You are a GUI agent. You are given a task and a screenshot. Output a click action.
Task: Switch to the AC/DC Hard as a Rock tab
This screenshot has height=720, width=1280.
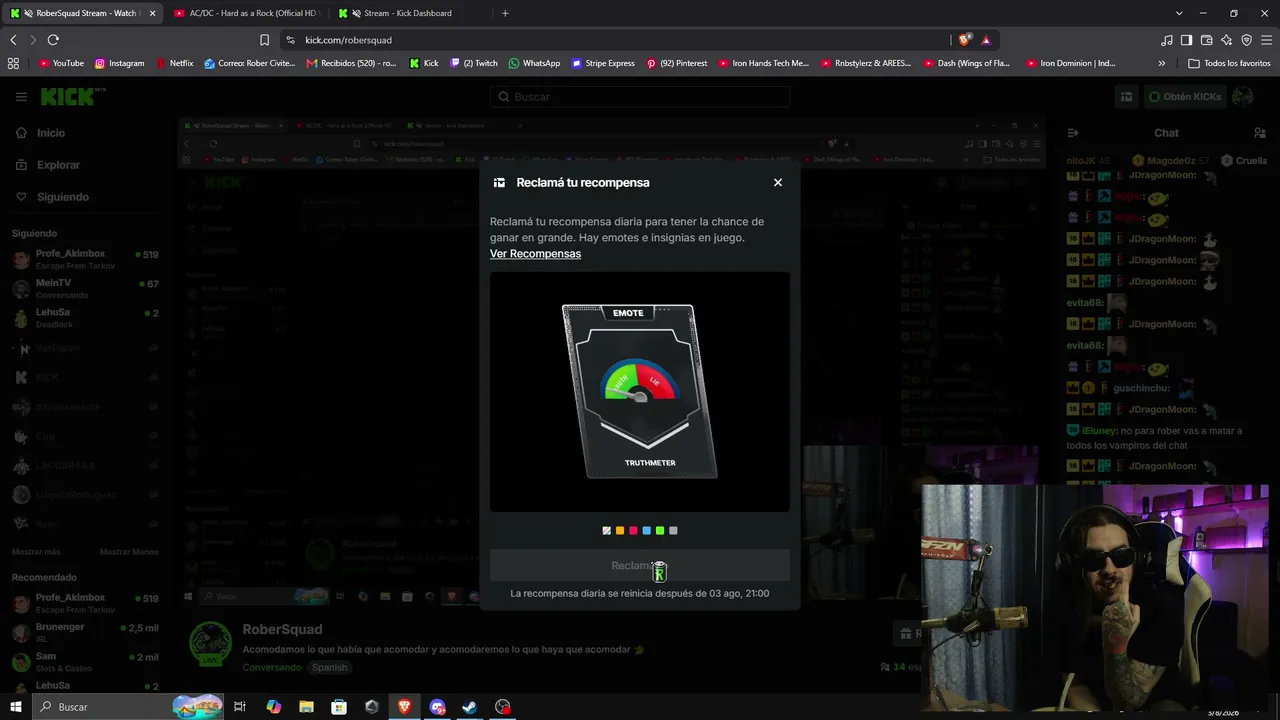(x=246, y=13)
